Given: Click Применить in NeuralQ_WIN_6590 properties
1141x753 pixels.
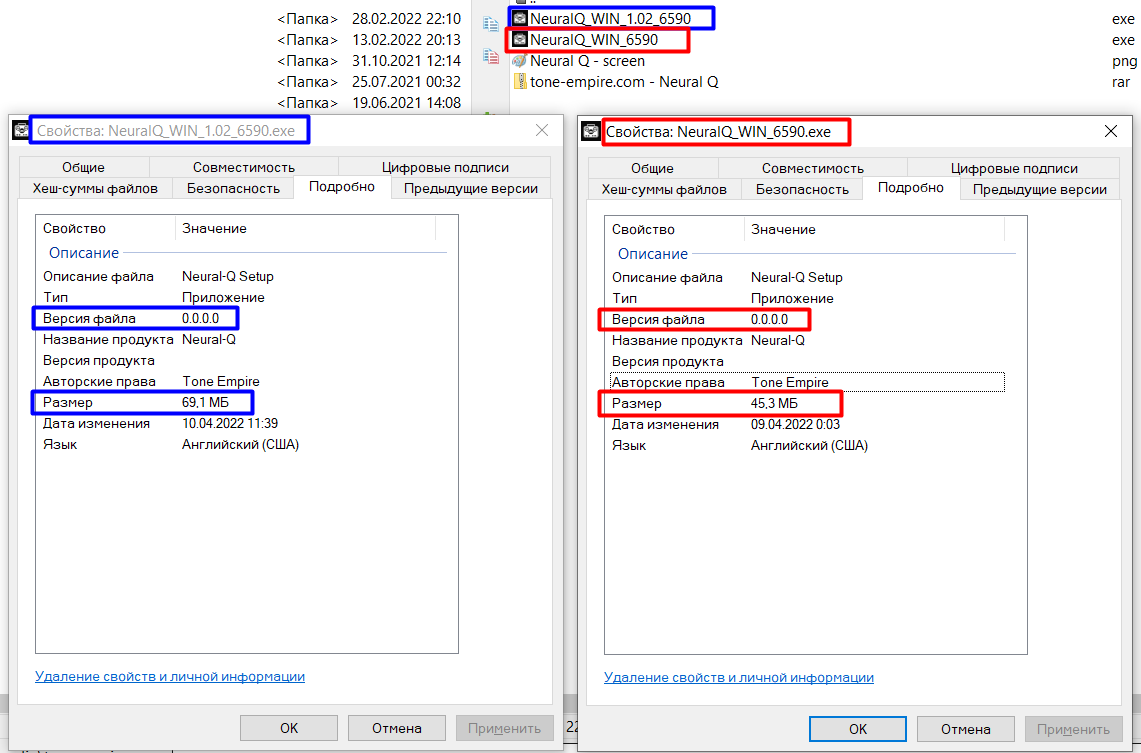Looking at the screenshot, I should (1073, 729).
